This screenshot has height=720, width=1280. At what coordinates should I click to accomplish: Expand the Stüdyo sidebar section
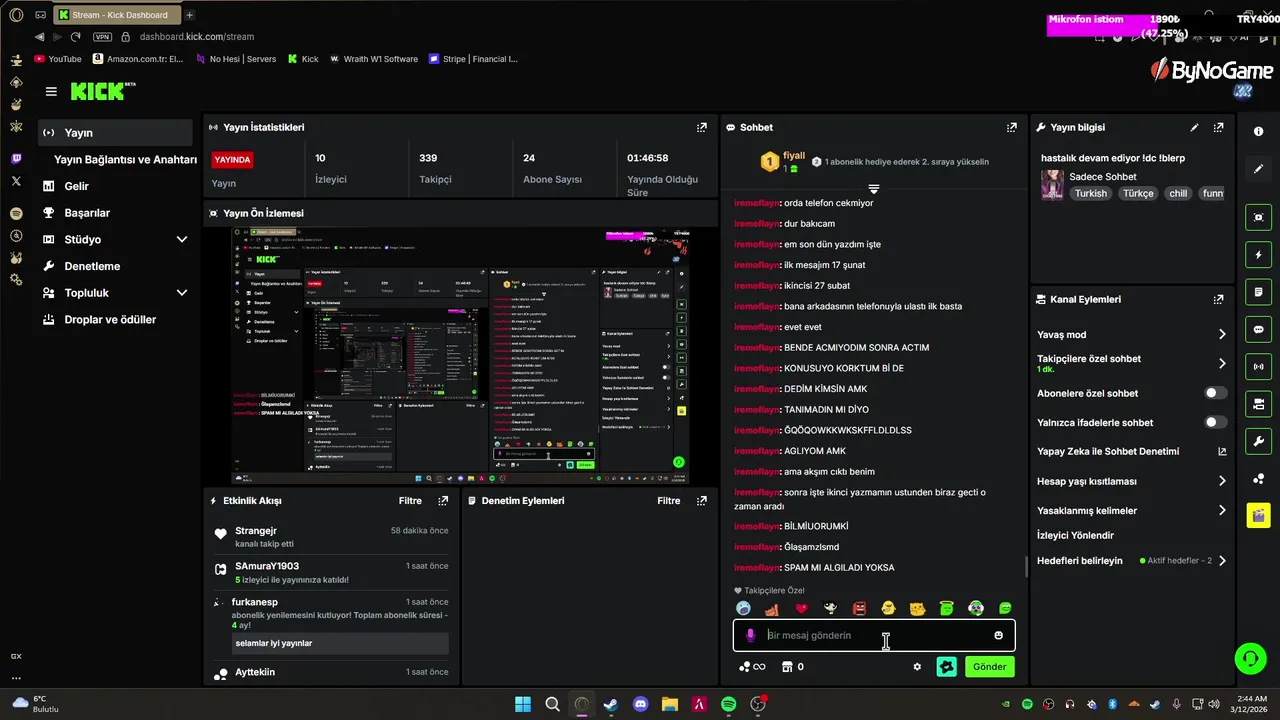[182, 240]
